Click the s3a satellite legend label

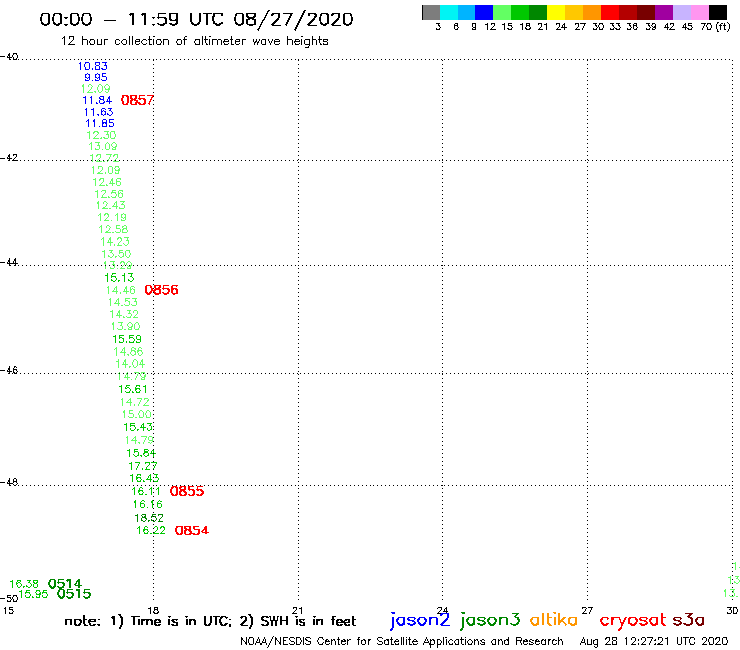(688, 620)
